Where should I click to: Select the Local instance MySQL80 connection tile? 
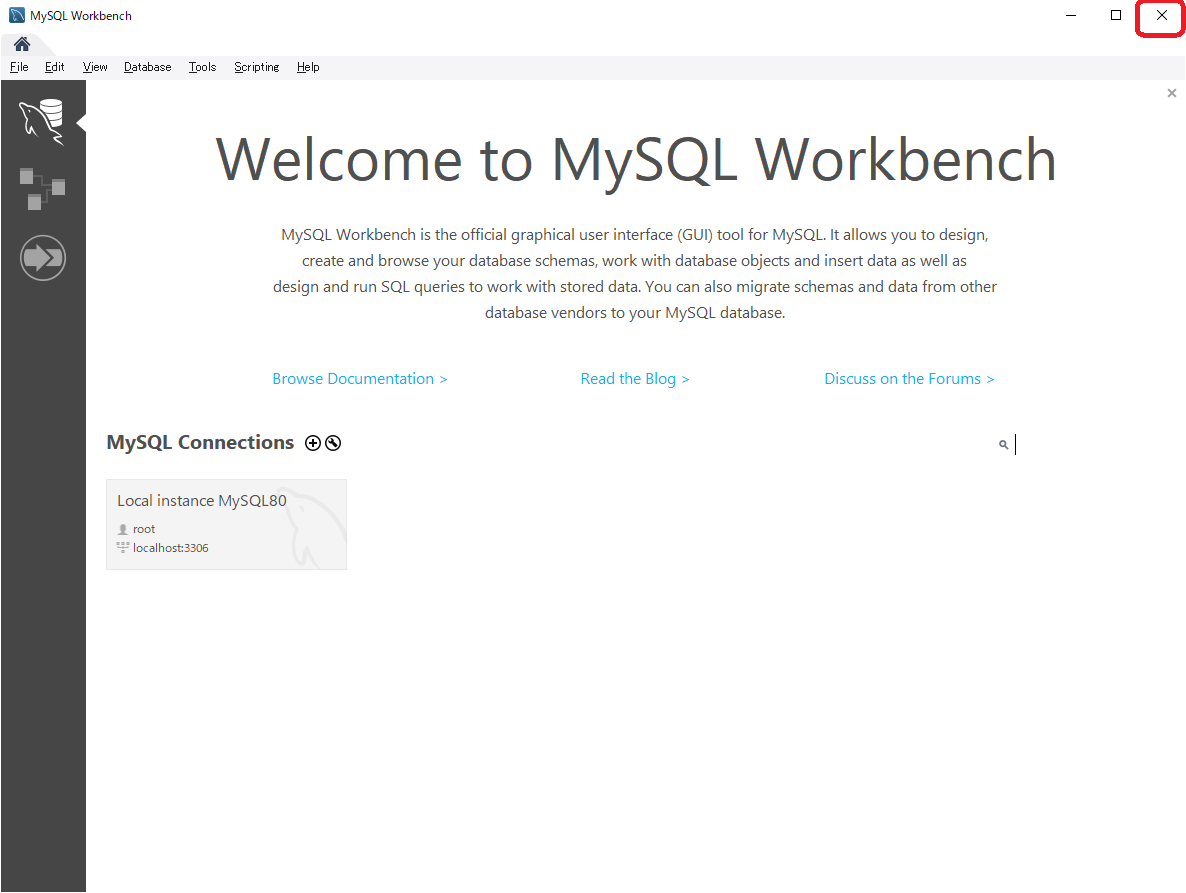(226, 524)
